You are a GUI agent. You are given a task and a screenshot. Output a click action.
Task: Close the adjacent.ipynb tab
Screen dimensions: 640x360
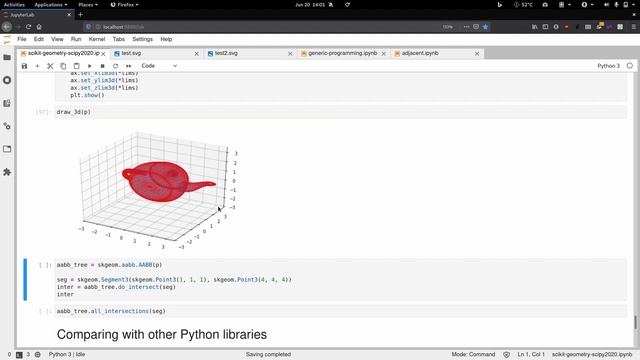click(x=477, y=53)
